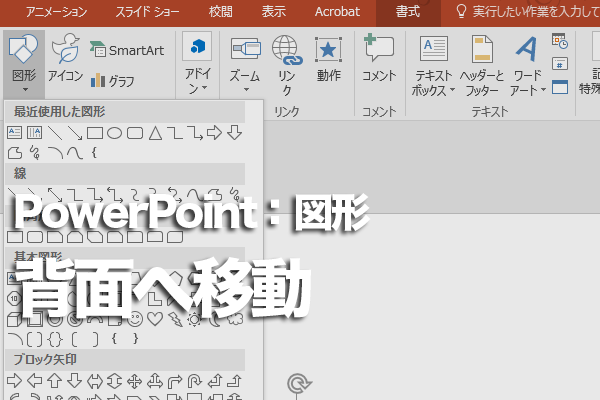Open the アドイン add-ins dropdown
This screenshot has width=600, height=400.
point(197,64)
